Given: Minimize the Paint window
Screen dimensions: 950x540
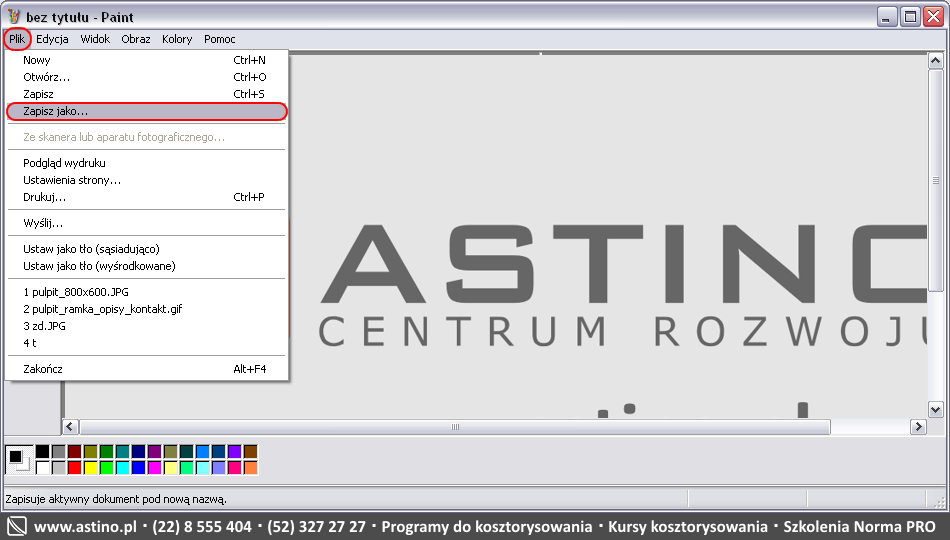Looking at the screenshot, I should pyautogui.click(x=886, y=17).
